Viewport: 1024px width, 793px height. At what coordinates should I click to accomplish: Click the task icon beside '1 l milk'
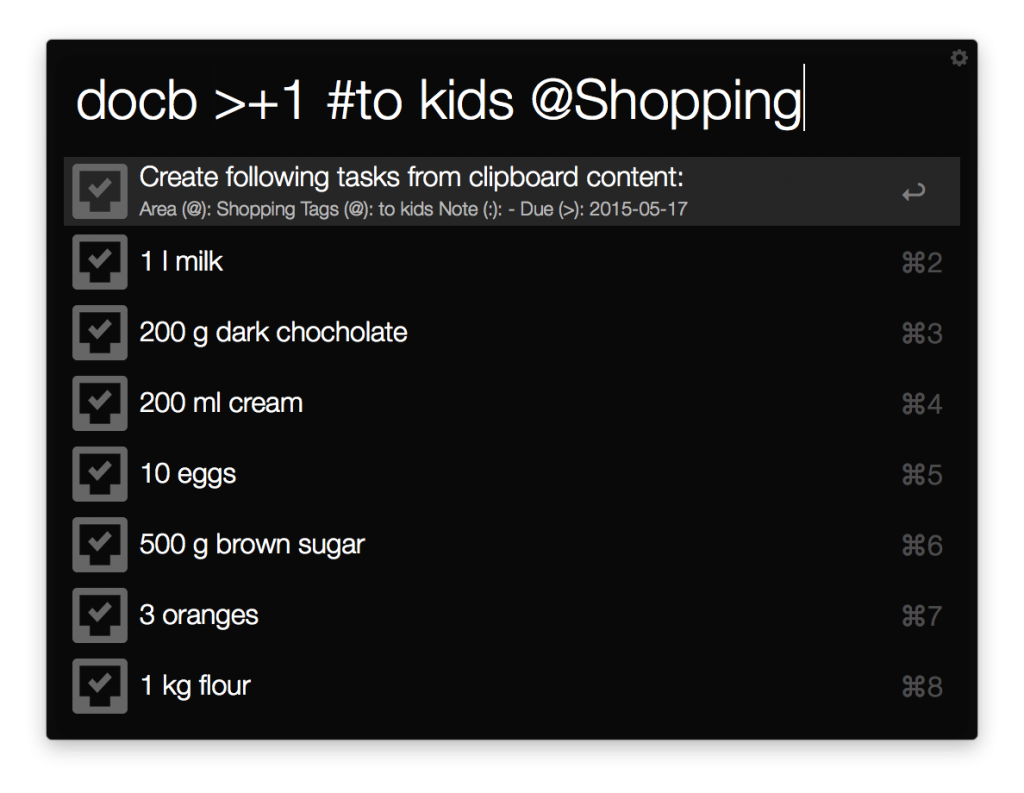pyautogui.click(x=100, y=262)
